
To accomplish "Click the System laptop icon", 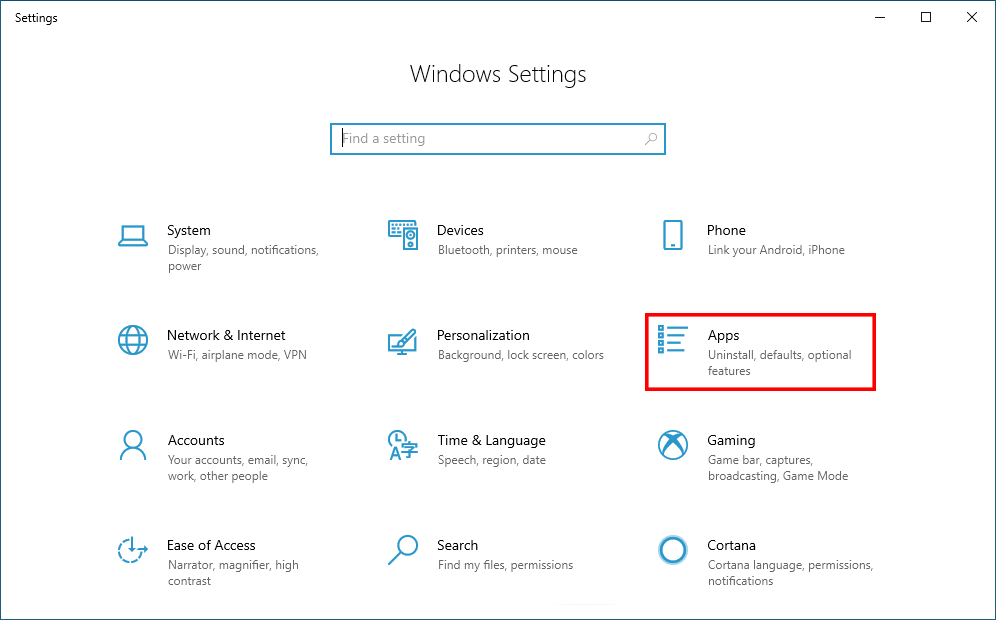I will pos(133,236).
